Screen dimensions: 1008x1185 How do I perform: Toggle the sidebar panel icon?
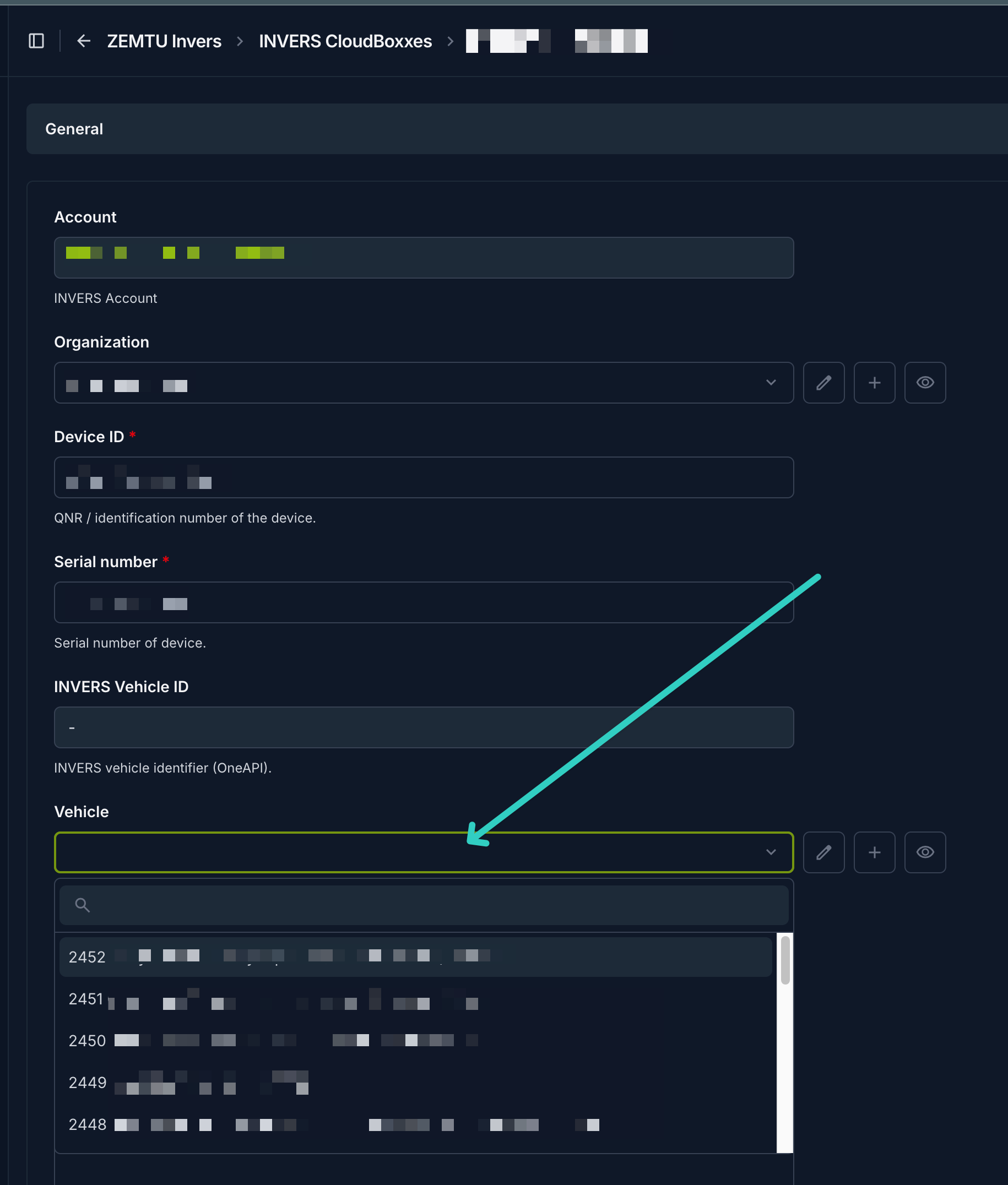point(36,41)
